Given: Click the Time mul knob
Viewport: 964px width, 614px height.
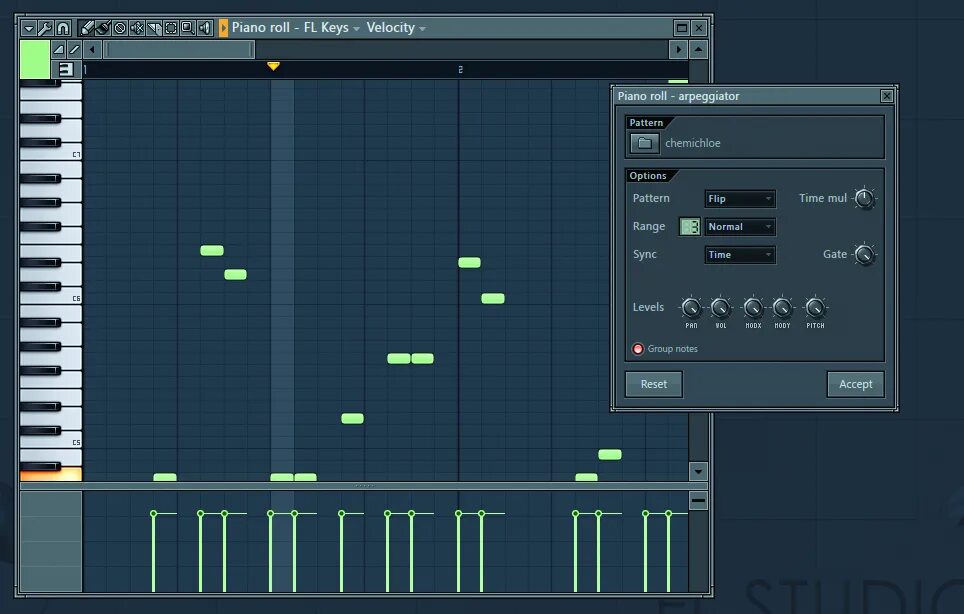Looking at the screenshot, I should pyautogui.click(x=864, y=199).
